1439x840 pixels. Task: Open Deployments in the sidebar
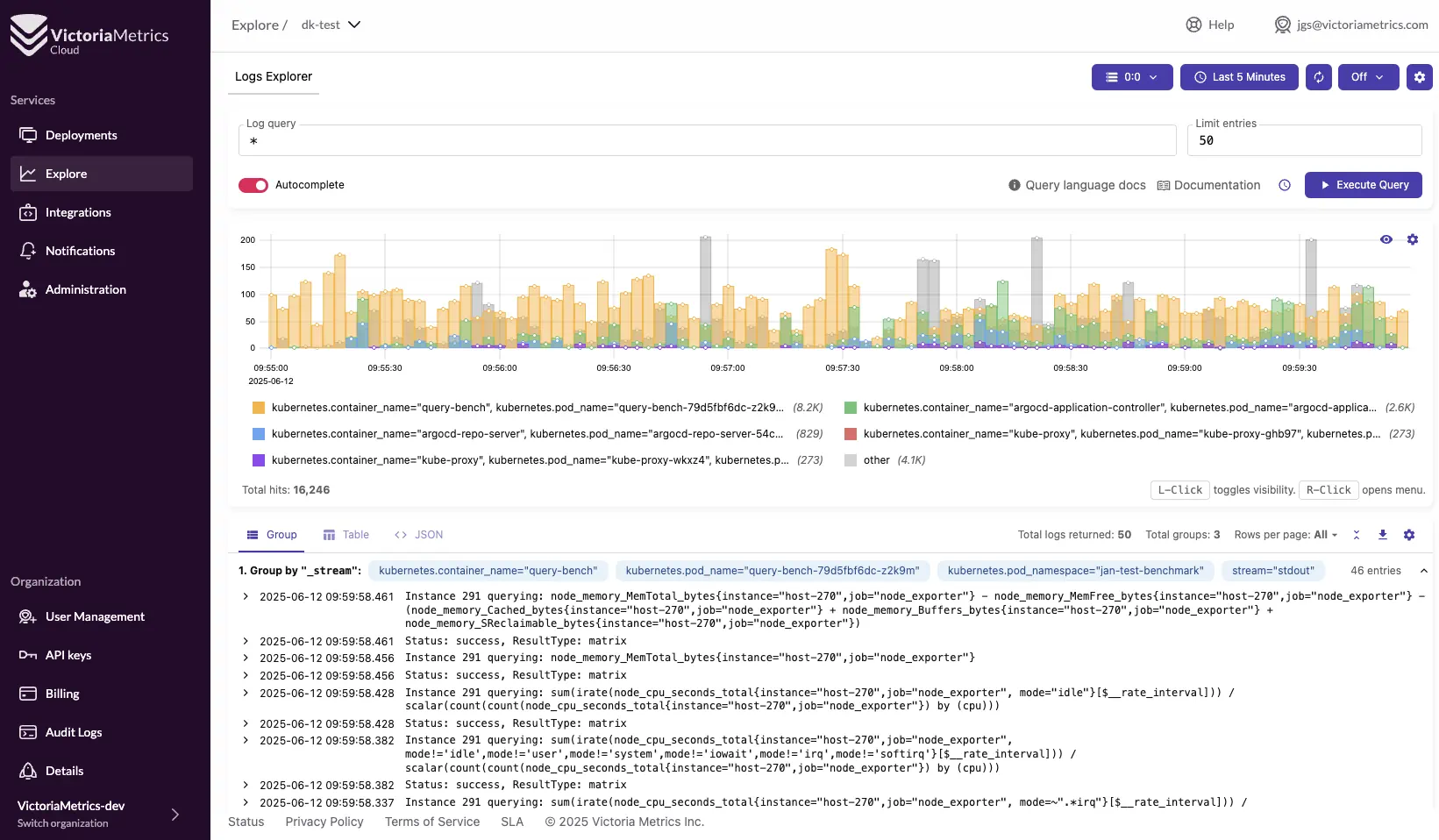pos(102,135)
